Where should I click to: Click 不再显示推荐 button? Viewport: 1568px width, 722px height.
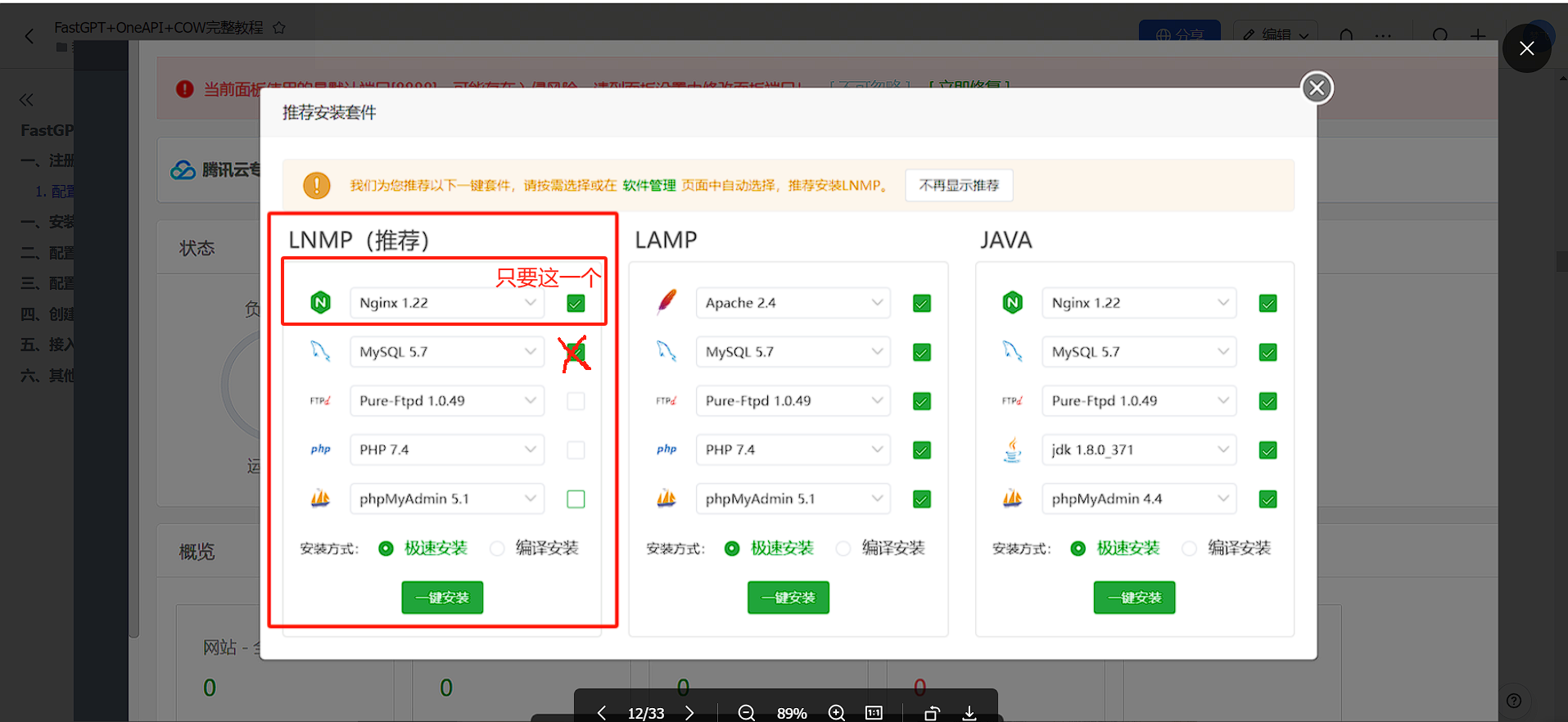[959, 185]
